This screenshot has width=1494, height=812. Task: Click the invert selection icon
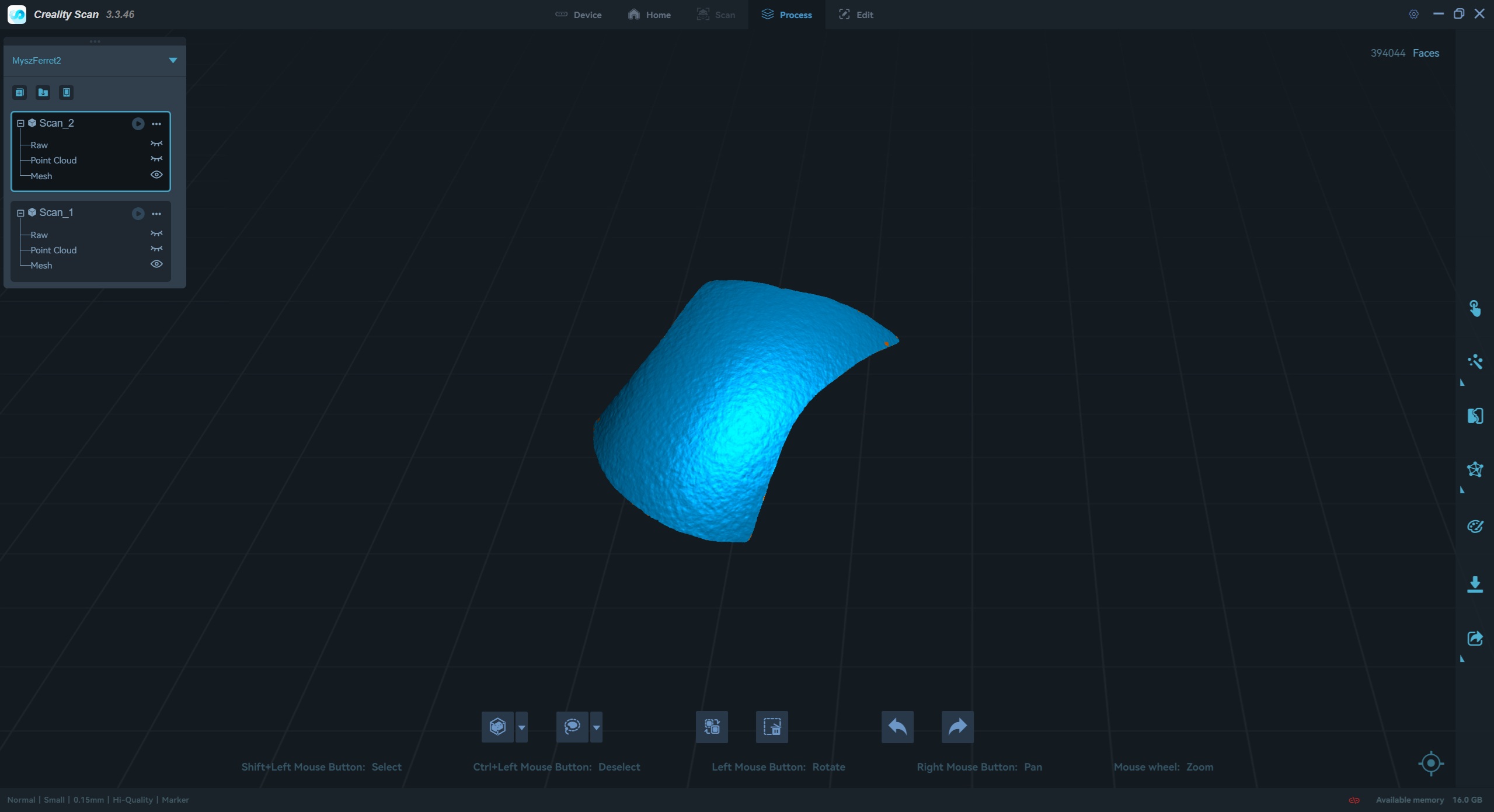(712, 727)
